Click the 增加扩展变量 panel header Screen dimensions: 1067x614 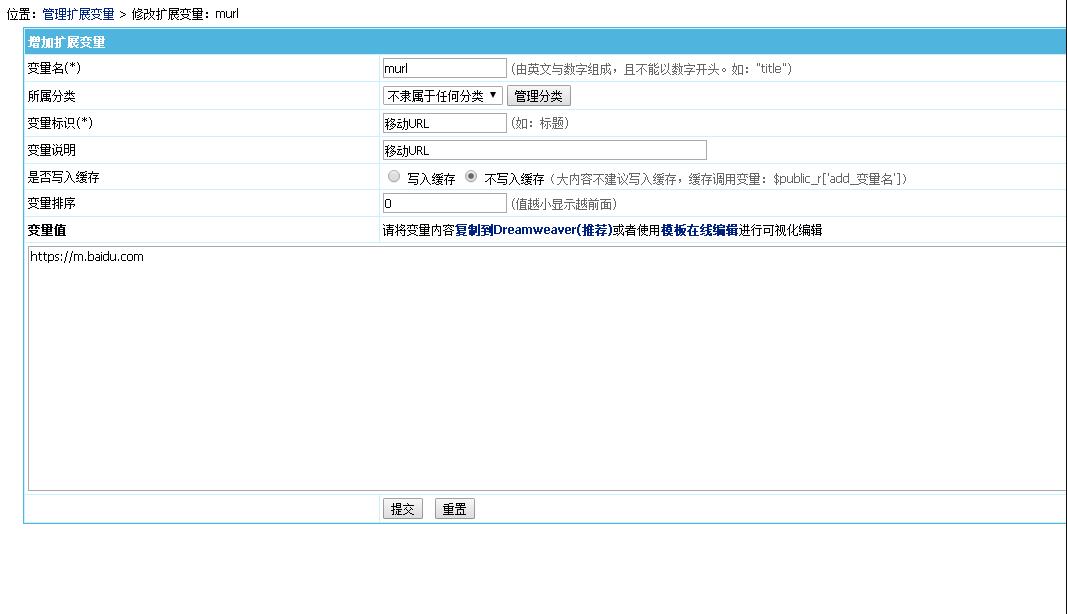[x=65, y=42]
